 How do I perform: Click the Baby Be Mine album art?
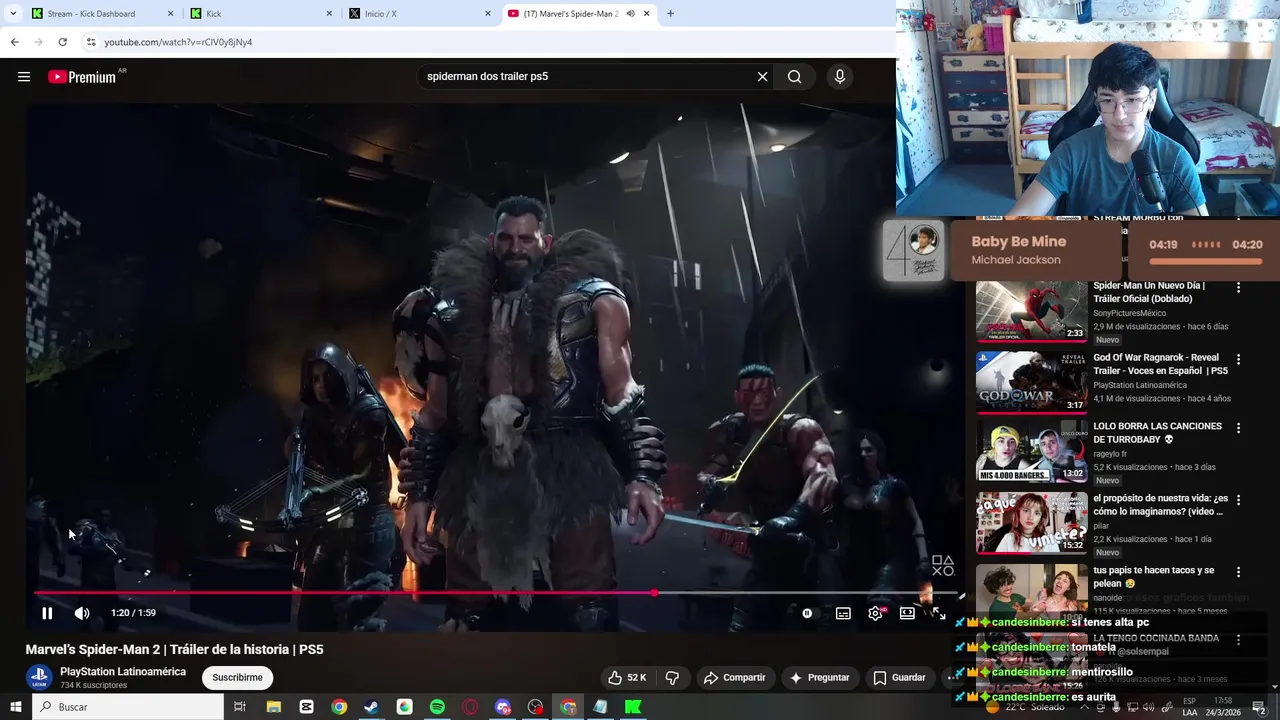click(913, 250)
